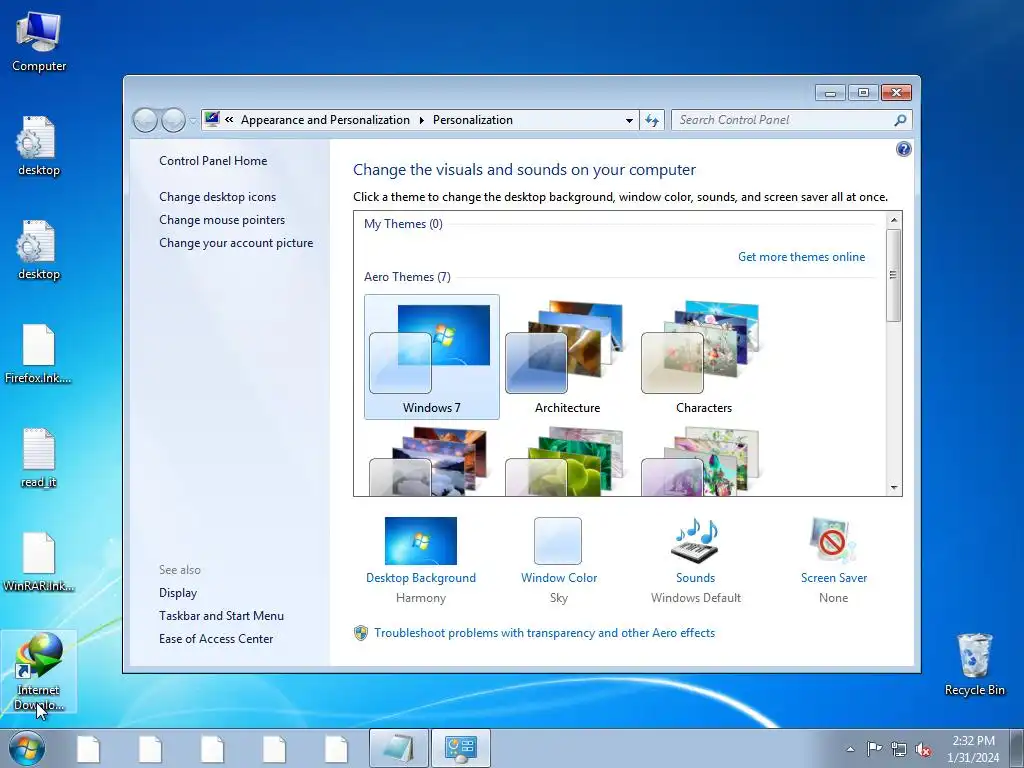The width and height of the screenshot is (1024, 768).
Task: Expand the address bar history dropdown
Action: (629, 120)
